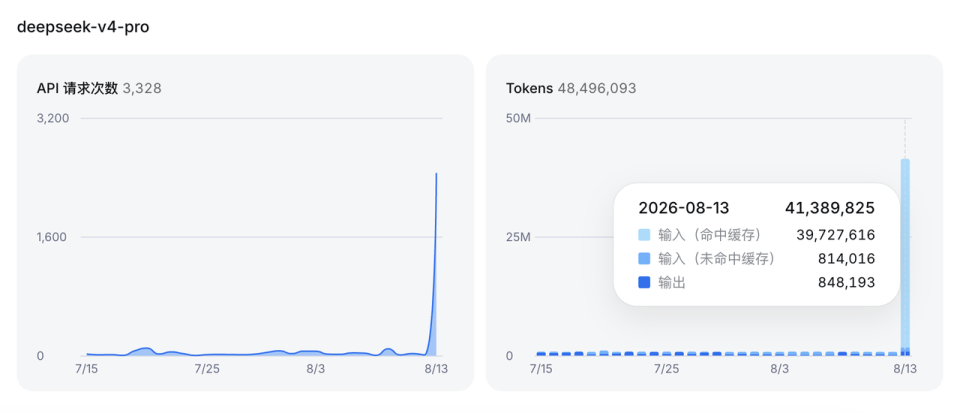Click the 7/15 label on requests chart

[x=87, y=369]
